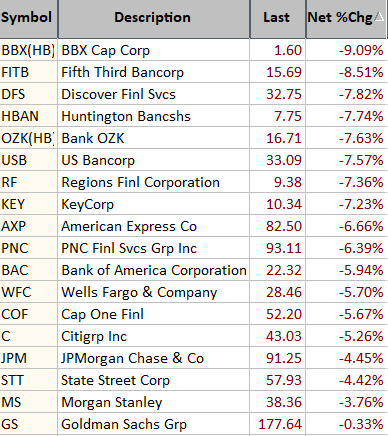This screenshot has height=436, width=388.
Task: Select the WFC symbol cell
Action: tap(29, 292)
